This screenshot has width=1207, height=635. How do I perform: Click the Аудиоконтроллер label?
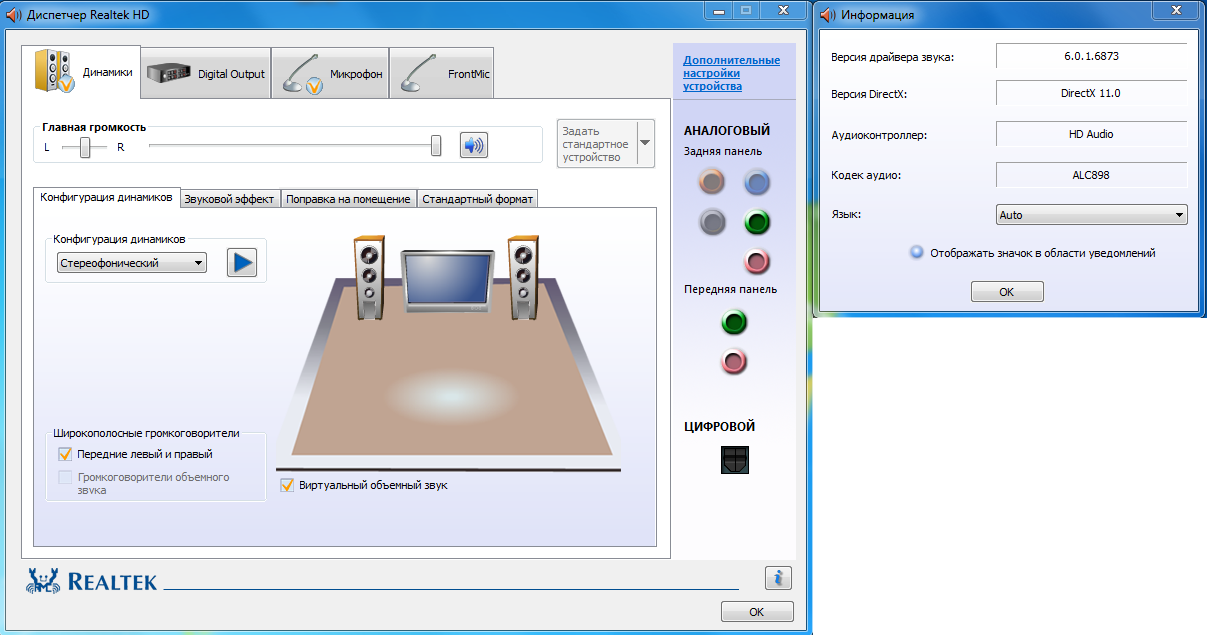[879, 135]
